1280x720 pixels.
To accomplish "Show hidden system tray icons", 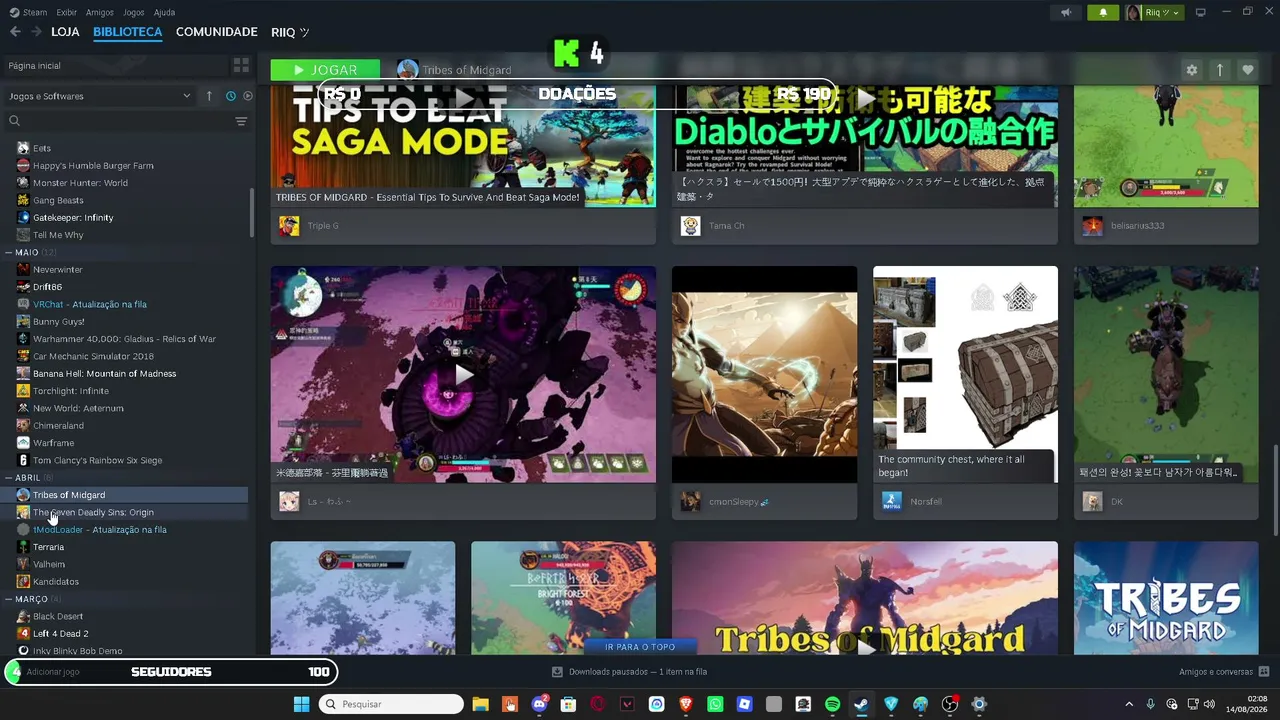I will coord(1129,704).
